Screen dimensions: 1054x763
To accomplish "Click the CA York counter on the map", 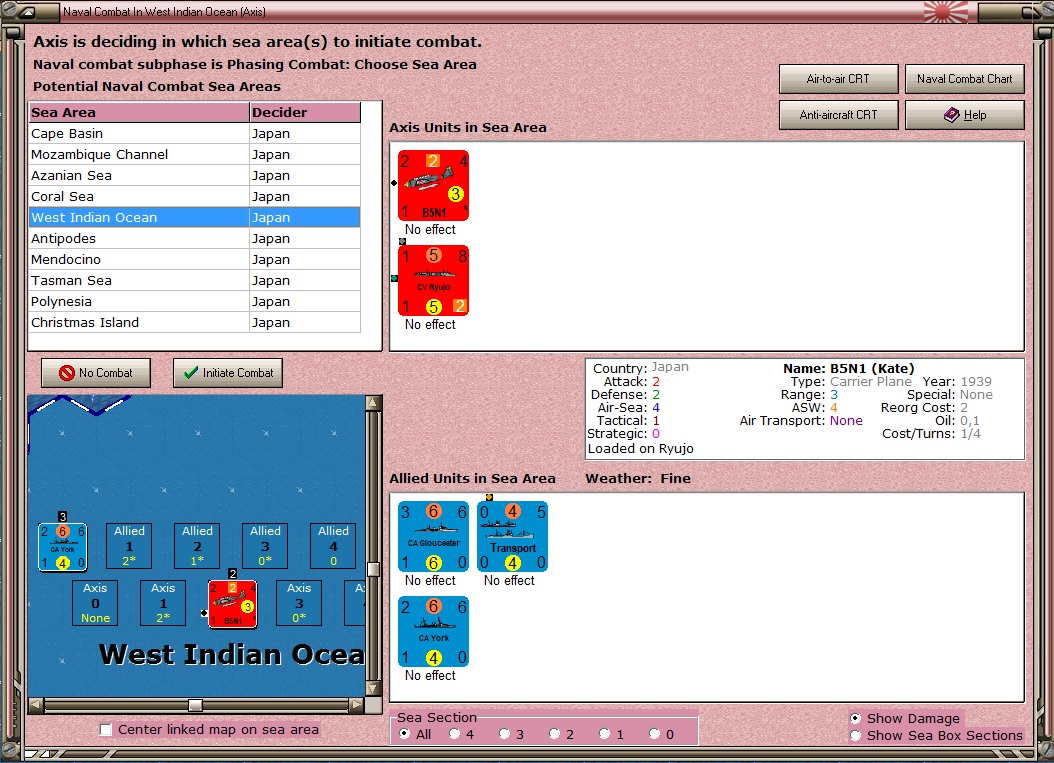I will point(63,547).
